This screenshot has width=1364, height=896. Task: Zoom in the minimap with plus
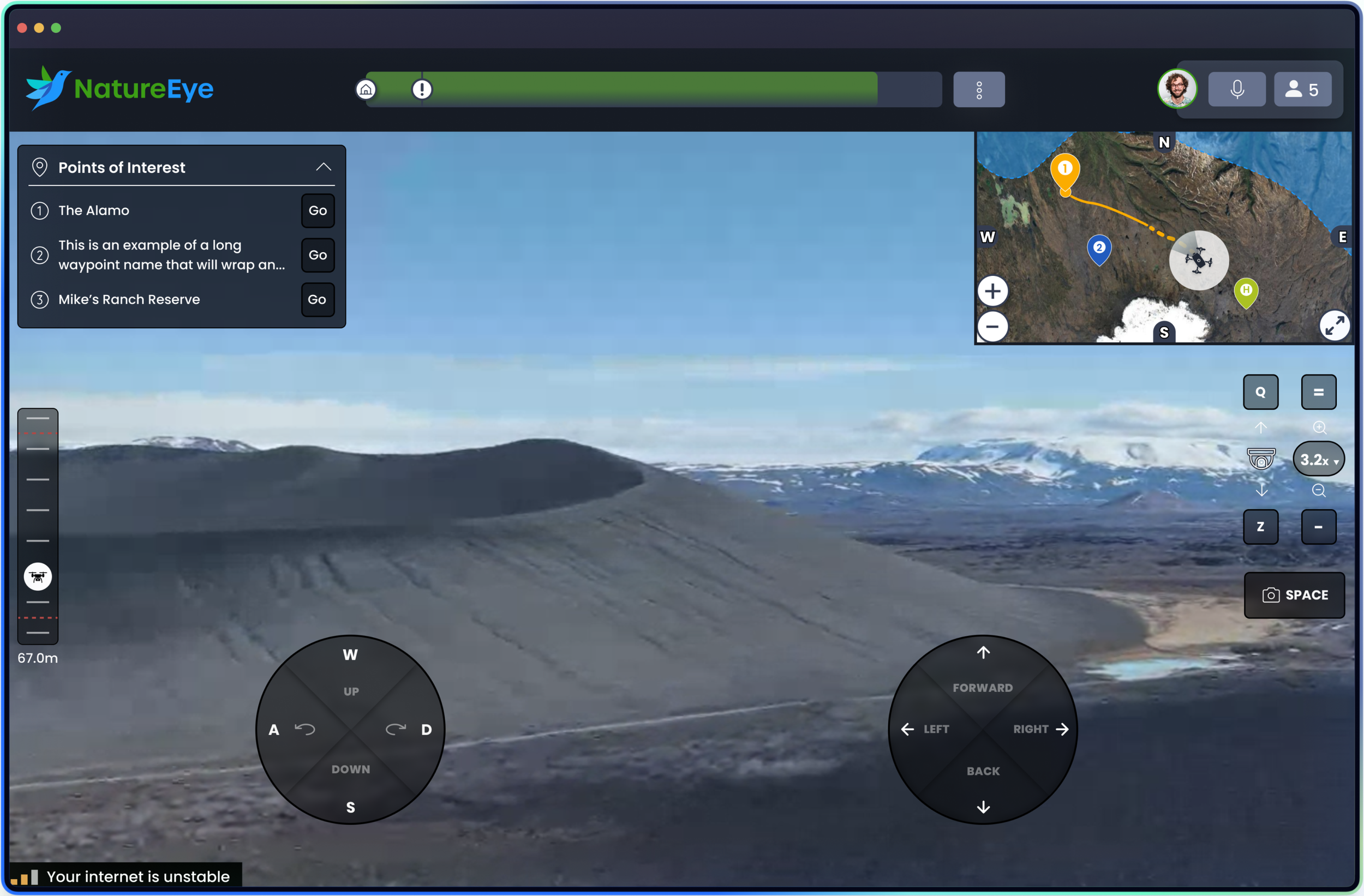[x=992, y=291]
